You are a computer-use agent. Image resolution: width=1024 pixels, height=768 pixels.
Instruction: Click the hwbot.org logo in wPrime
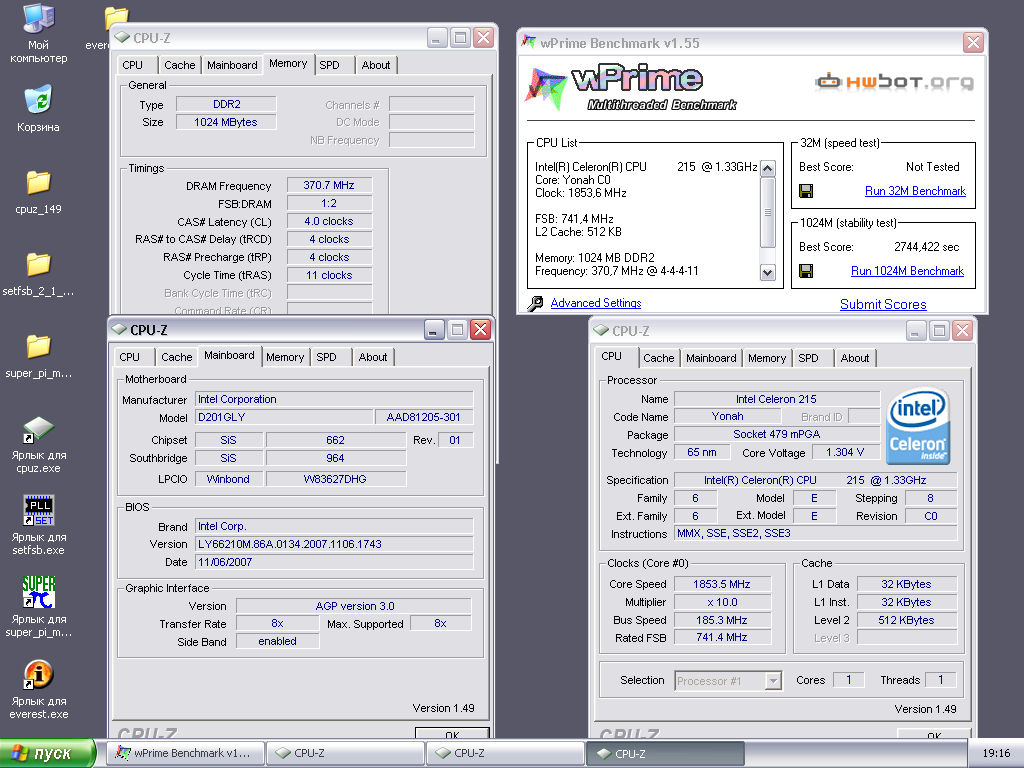894,82
